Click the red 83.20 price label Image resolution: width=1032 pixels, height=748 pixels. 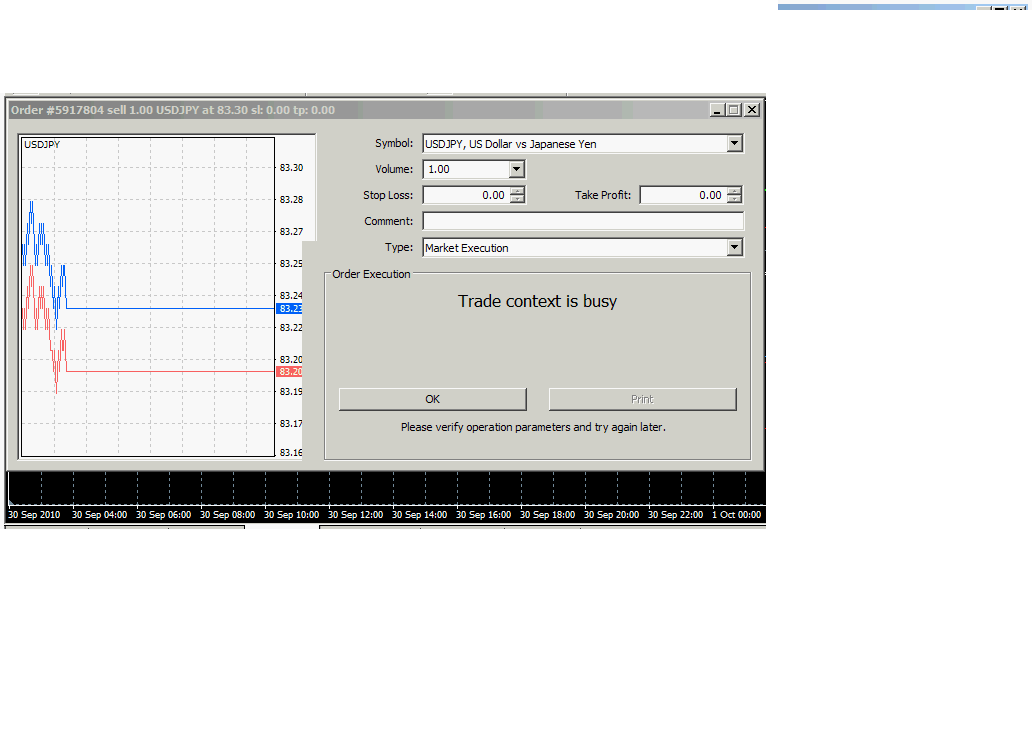290,372
